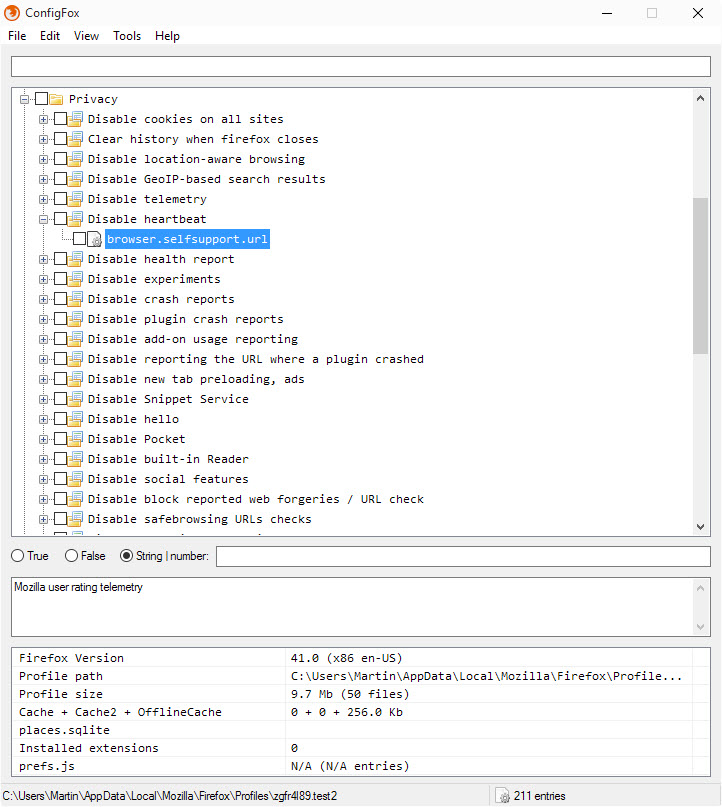Check the Disable hello checkbox

pos(61,419)
